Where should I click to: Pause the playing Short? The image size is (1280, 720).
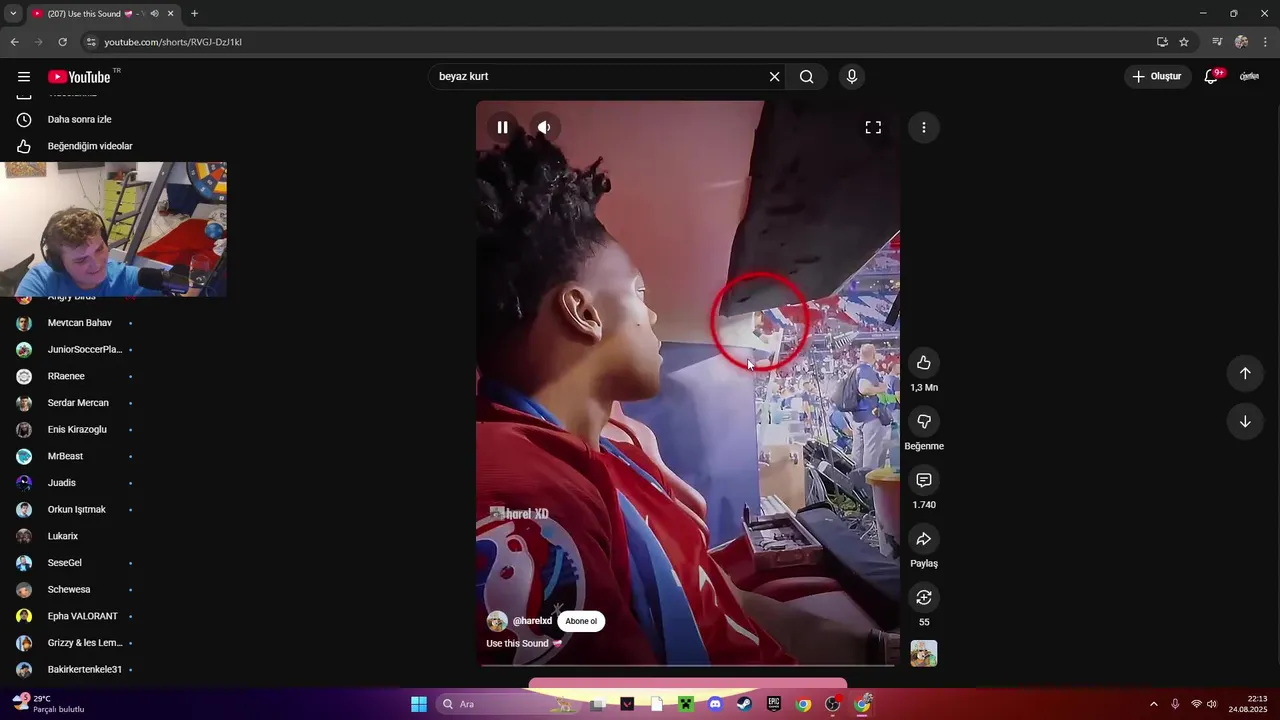pos(503,127)
